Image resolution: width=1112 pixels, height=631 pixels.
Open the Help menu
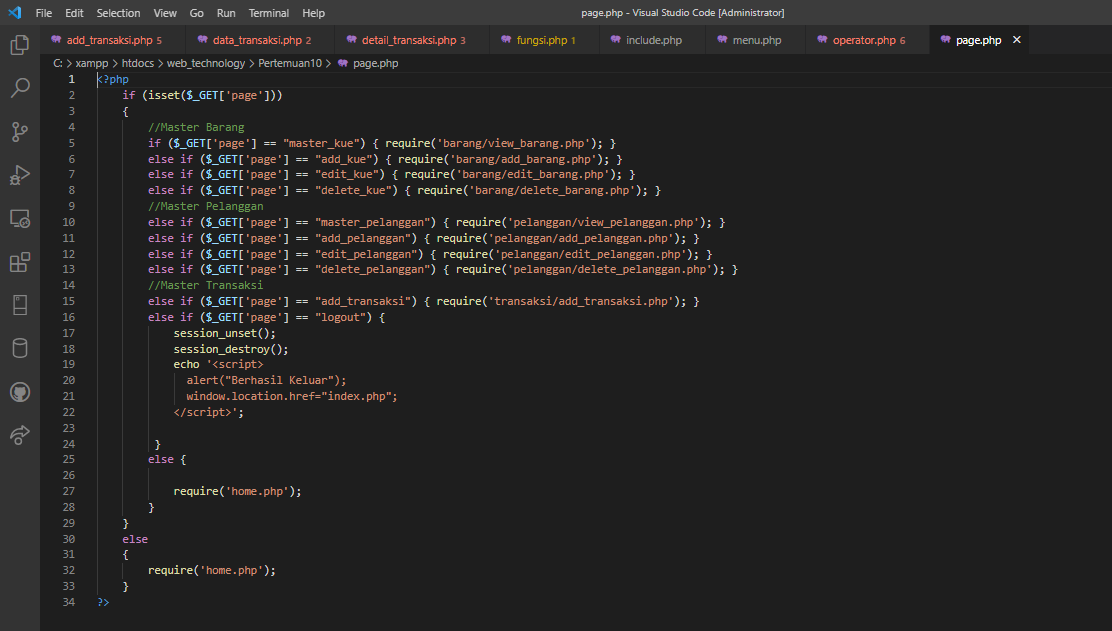(313, 13)
